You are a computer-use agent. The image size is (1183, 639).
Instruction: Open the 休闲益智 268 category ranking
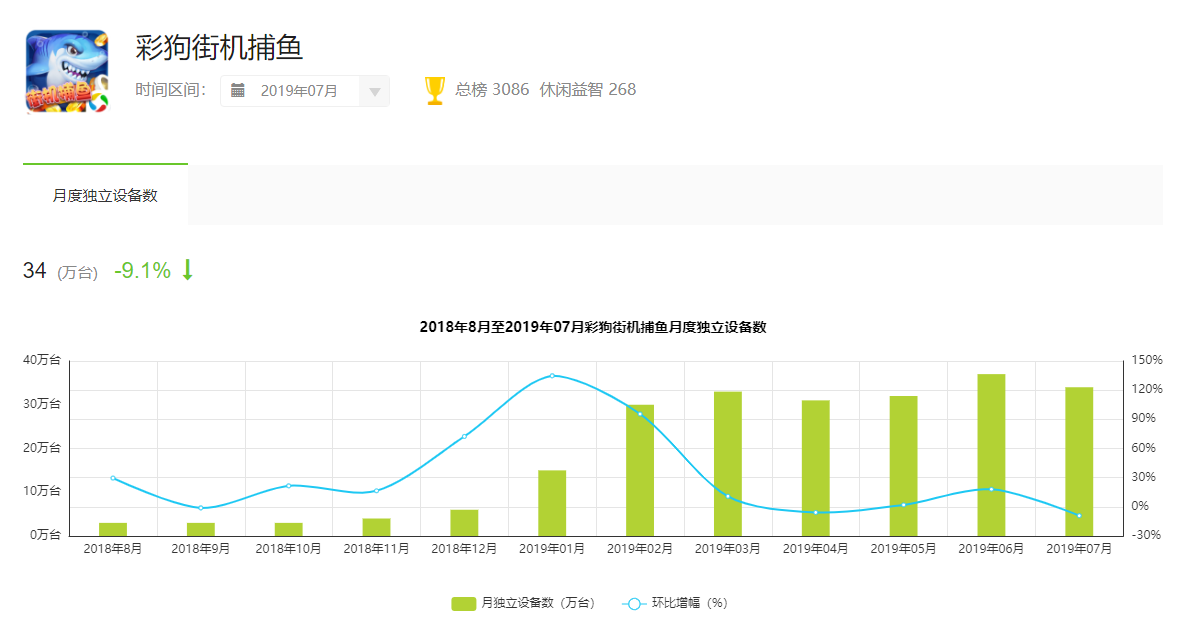click(x=587, y=90)
